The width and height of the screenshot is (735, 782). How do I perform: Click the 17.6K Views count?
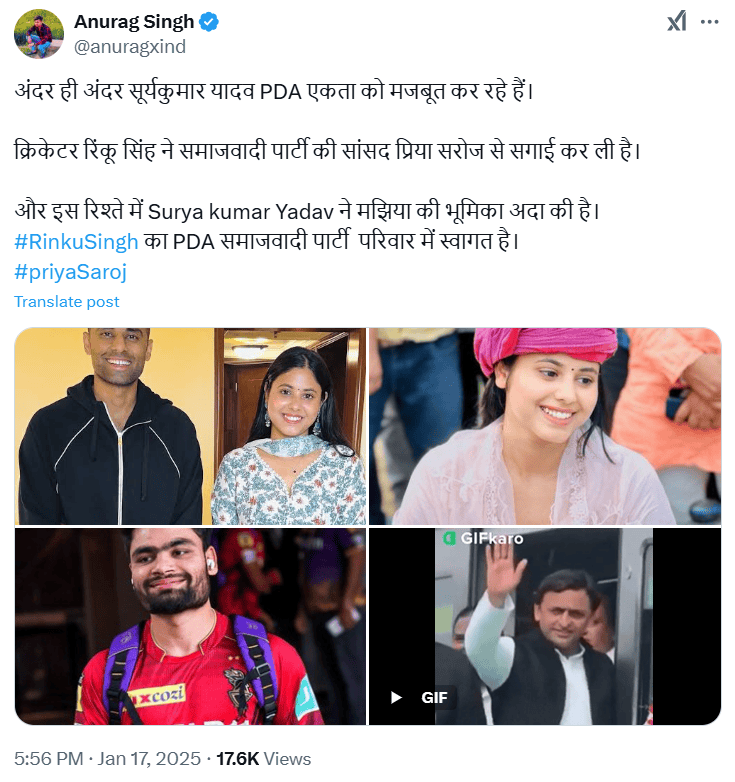[263, 759]
